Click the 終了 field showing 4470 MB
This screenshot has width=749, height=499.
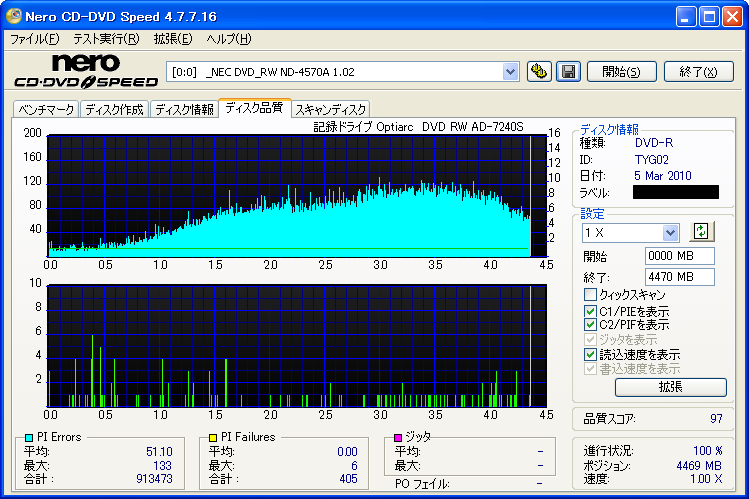click(x=679, y=277)
